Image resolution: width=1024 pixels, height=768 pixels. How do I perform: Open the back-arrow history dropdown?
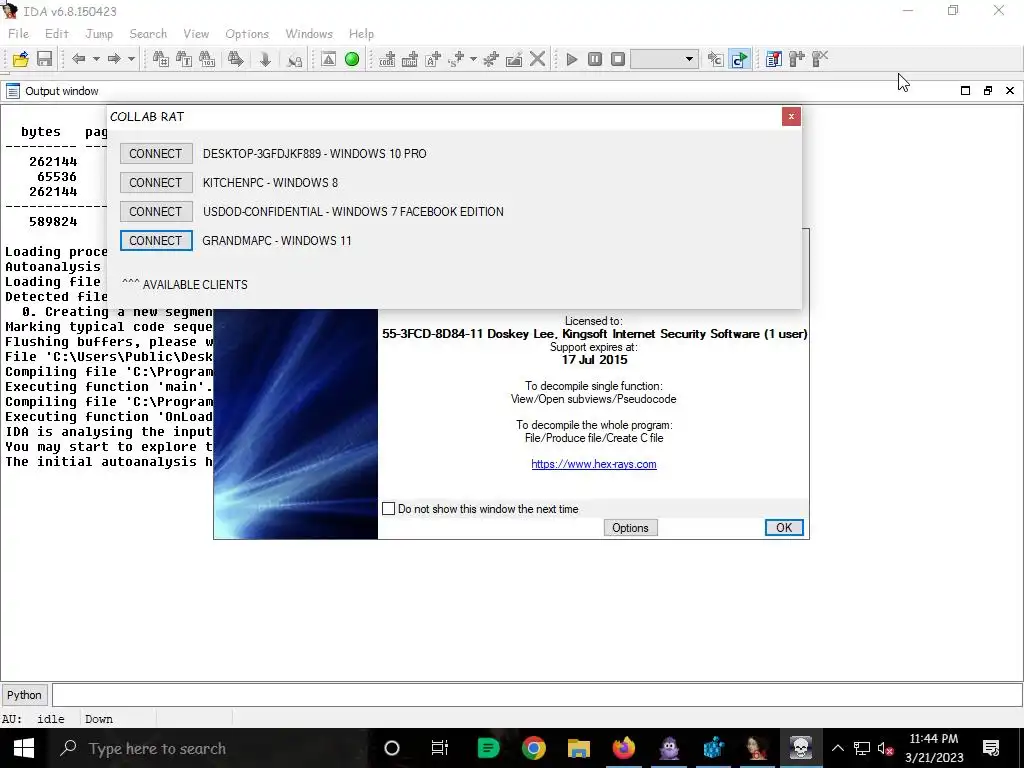pyautogui.click(x=96, y=59)
